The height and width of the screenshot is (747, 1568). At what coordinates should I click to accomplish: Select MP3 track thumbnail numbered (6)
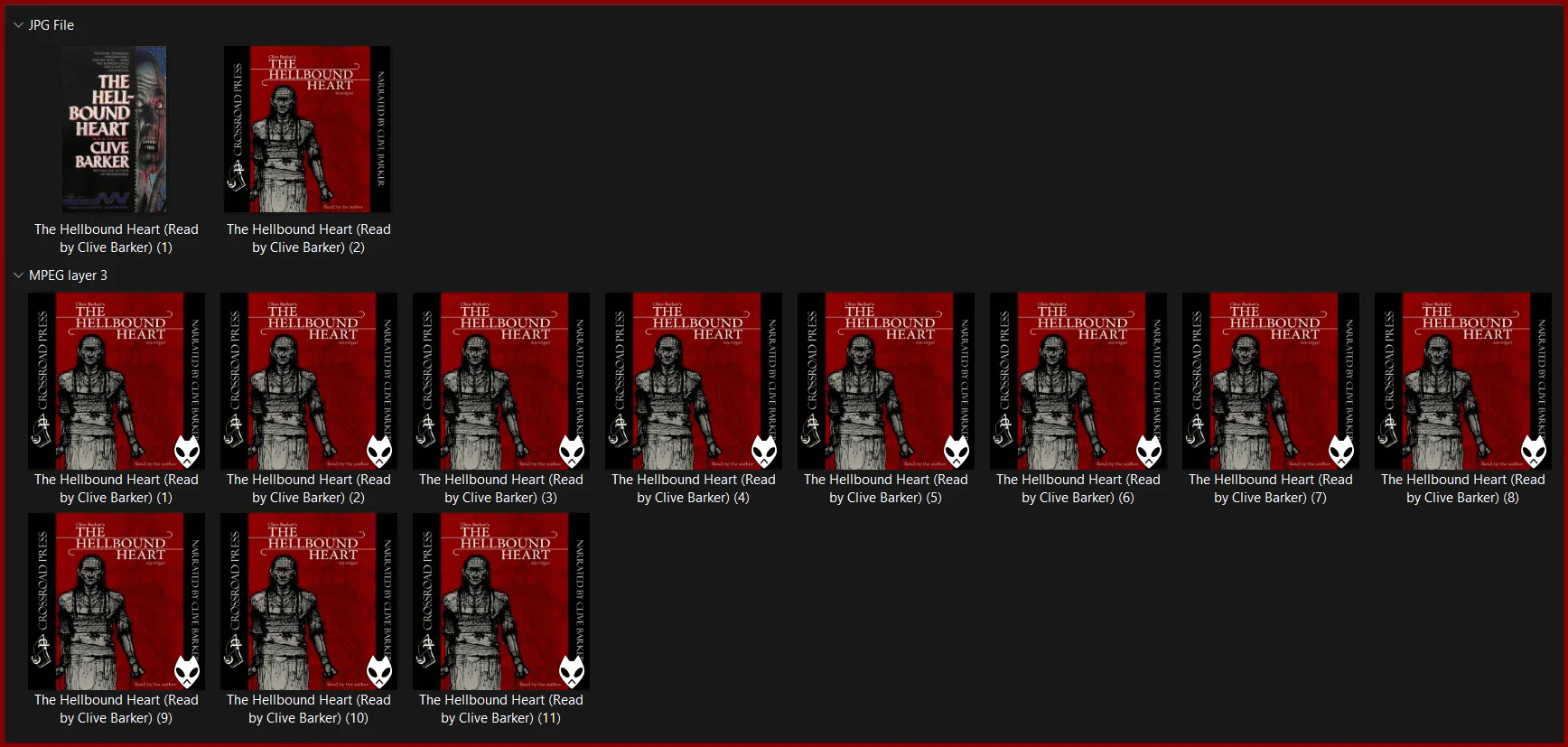click(1078, 381)
